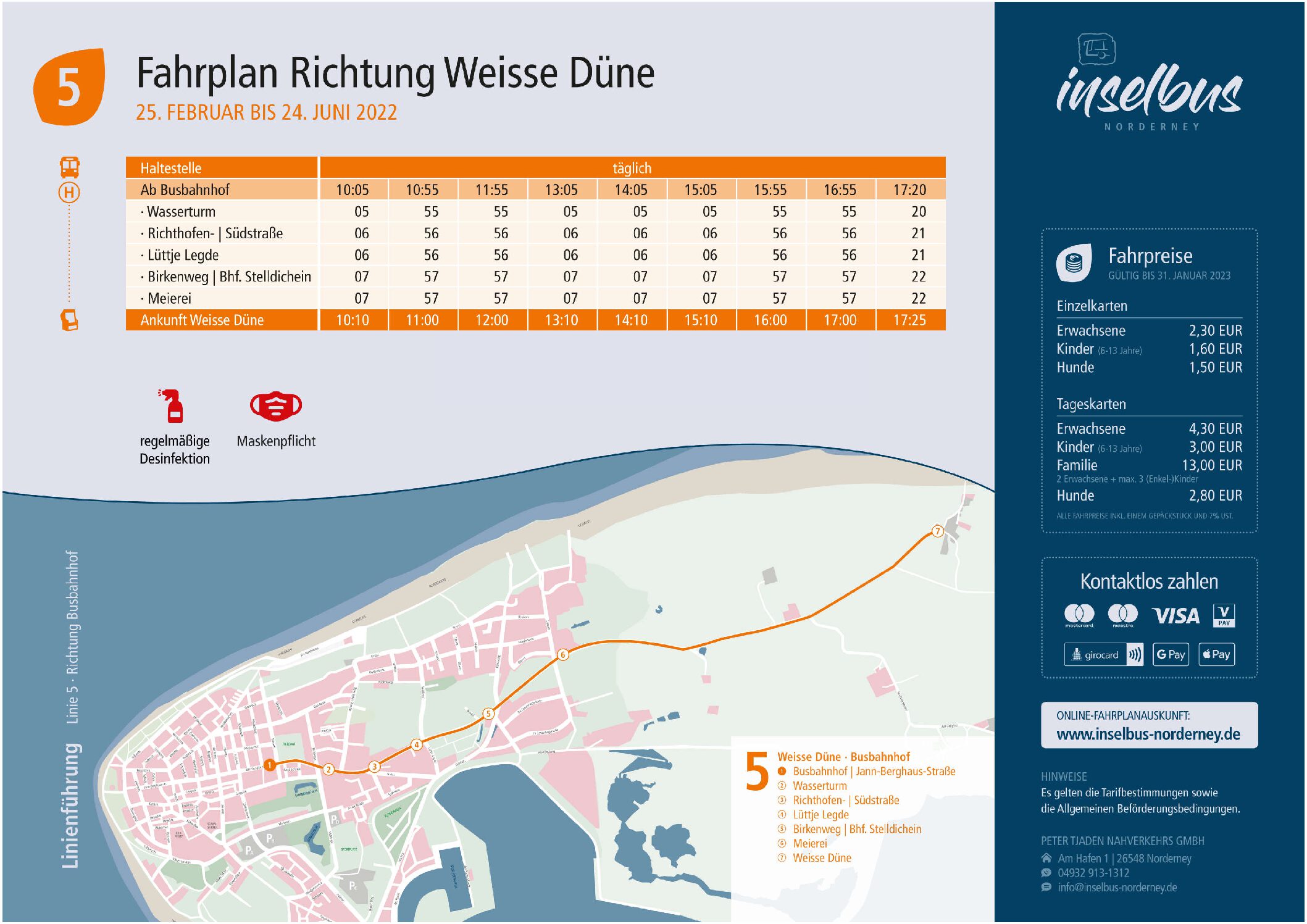Viewport: 1307px width, 924px height.
Task: Click the orange line 5 leaf logo
Action: (x=69, y=87)
